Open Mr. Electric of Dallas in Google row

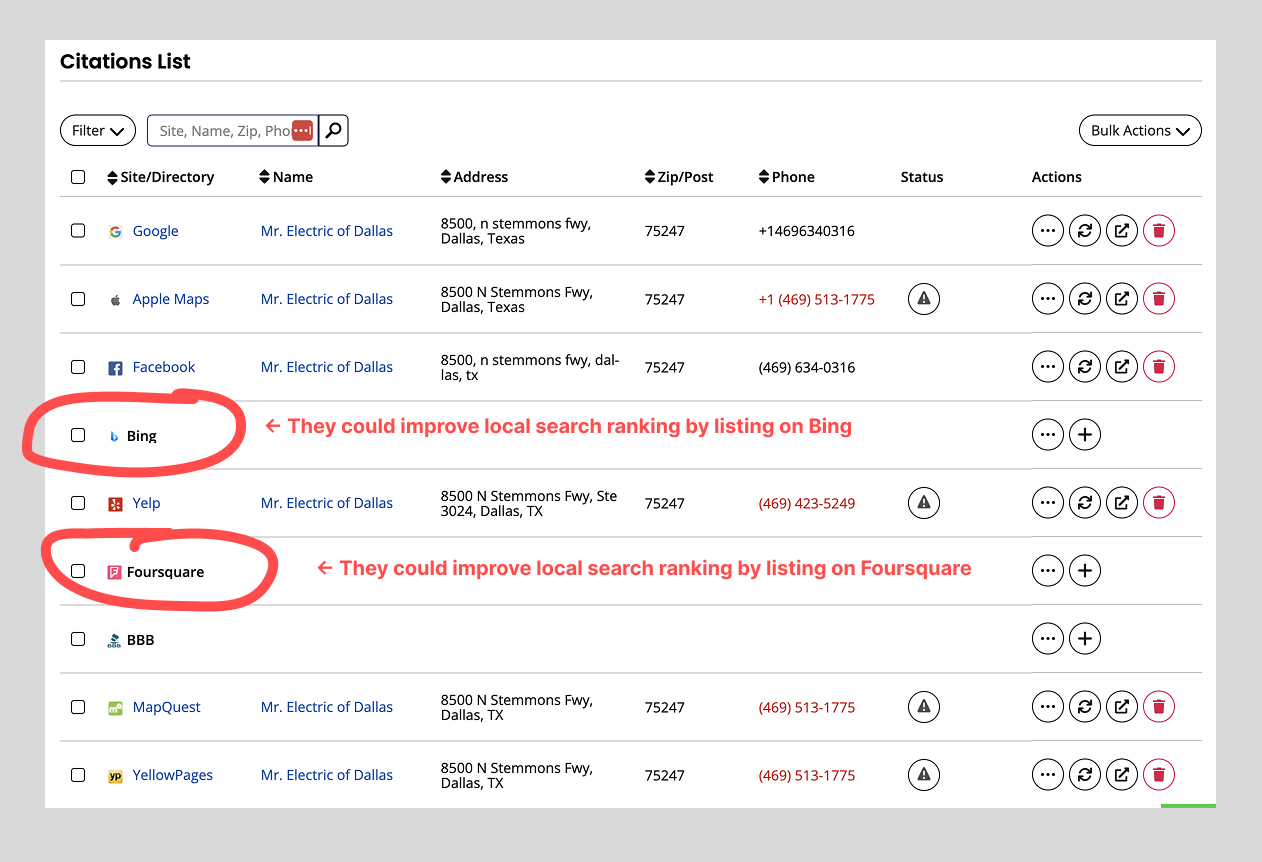click(327, 231)
